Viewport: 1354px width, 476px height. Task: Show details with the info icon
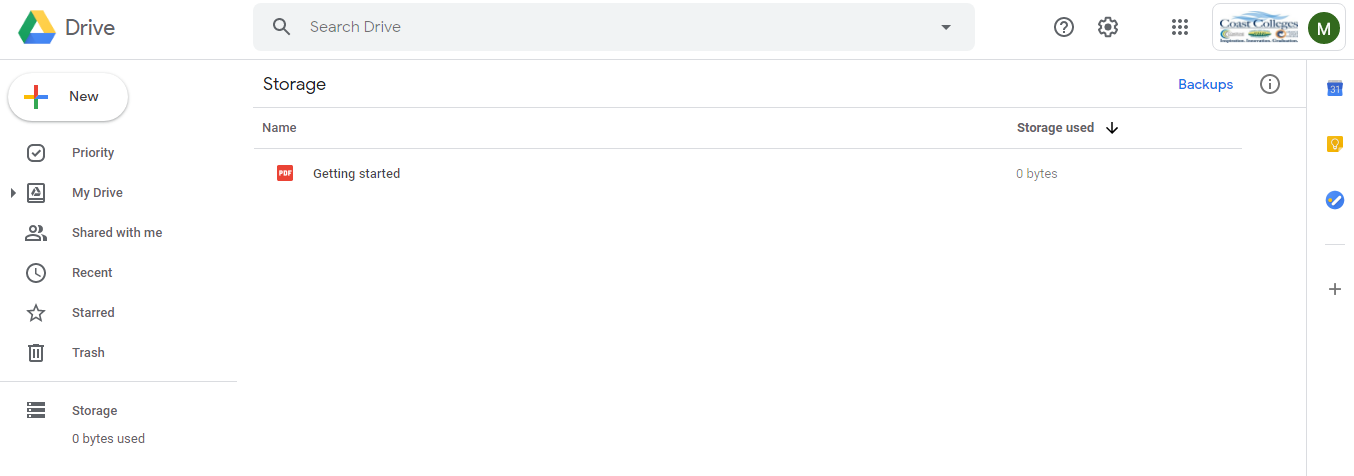pos(1270,84)
